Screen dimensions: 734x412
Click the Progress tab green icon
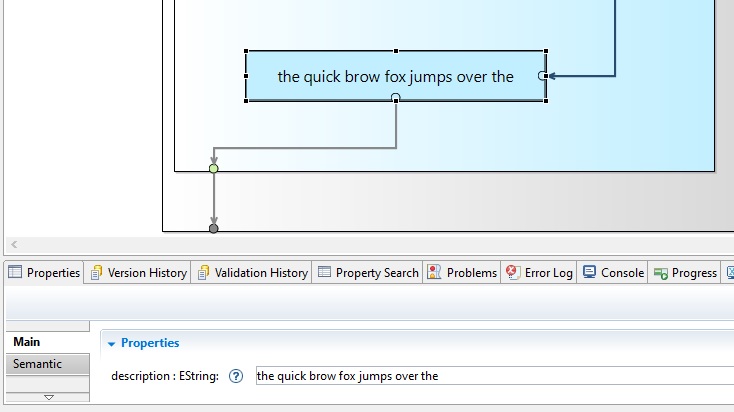coord(661,273)
